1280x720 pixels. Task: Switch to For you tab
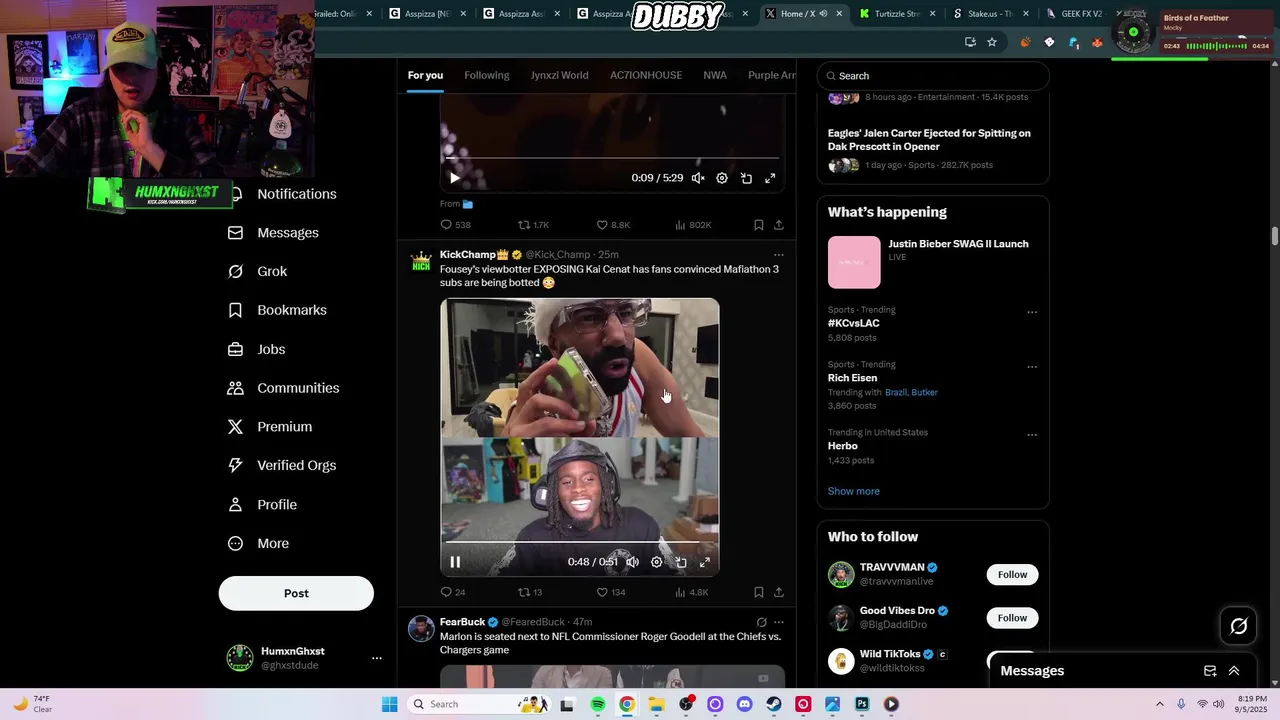click(x=425, y=75)
